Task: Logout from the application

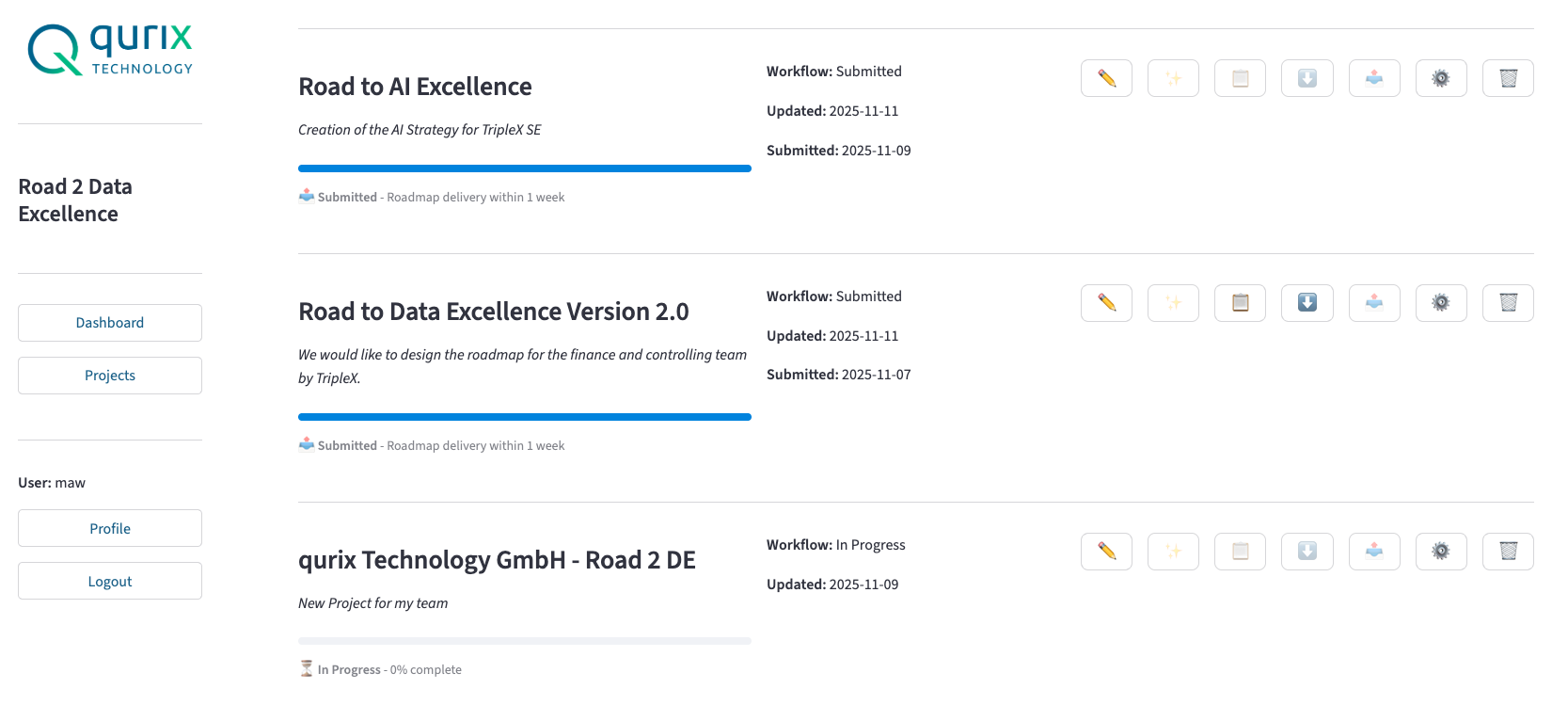Action: pyautogui.click(x=109, y=580)
